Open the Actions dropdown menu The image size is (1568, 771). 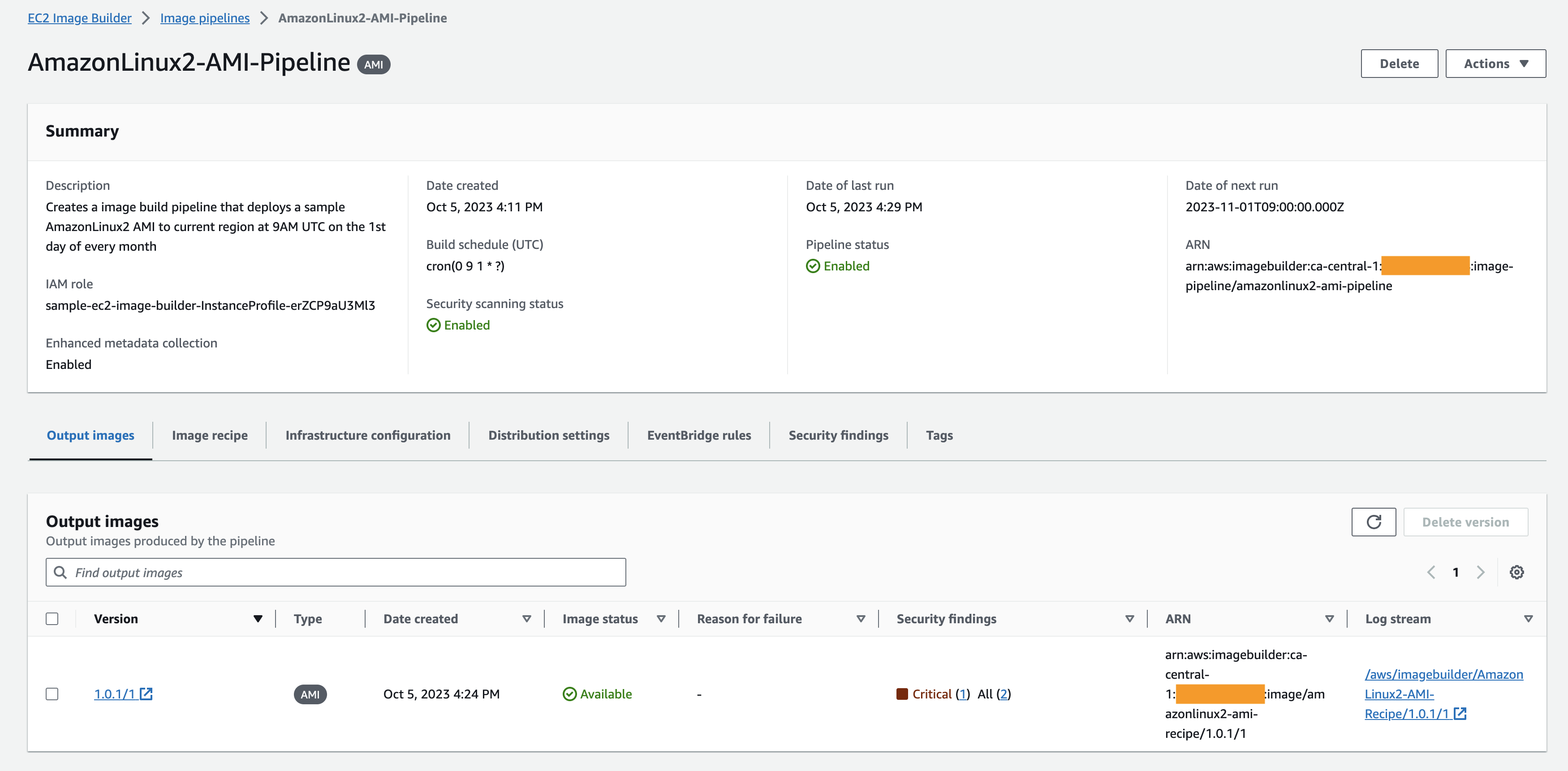point(1495,64)
